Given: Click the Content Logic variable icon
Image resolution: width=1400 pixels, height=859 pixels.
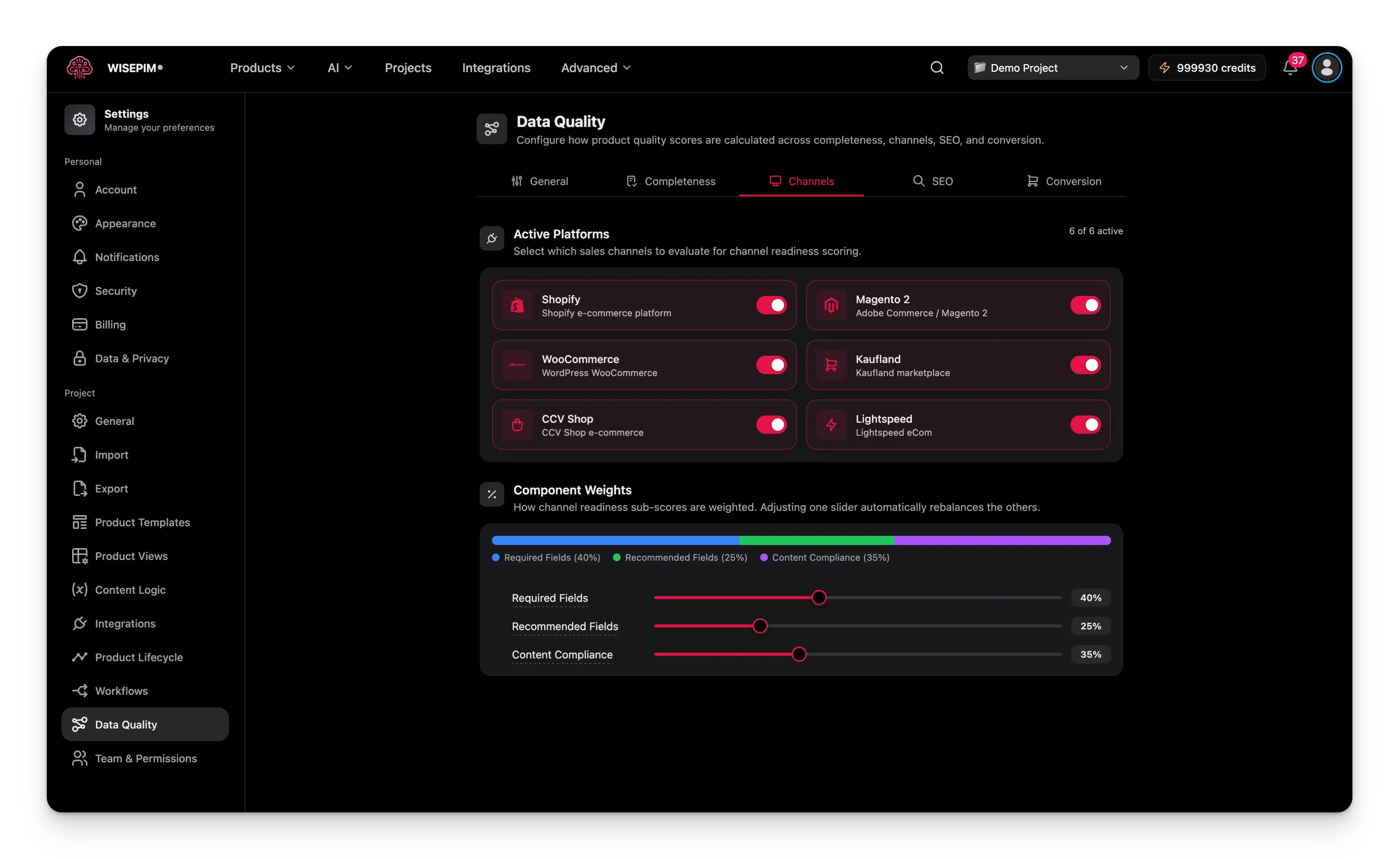Looking at the screenshot, I should [x=79, y=589].
